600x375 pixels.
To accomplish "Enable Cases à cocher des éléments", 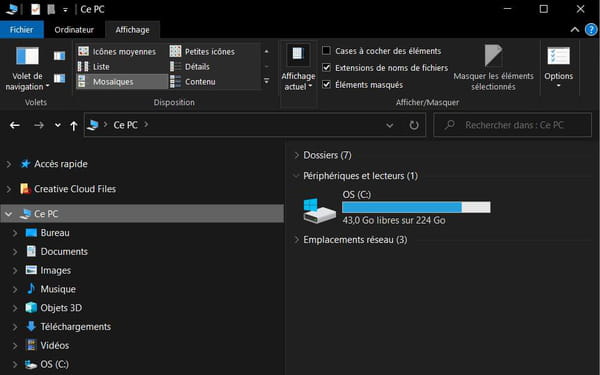I will [326, 51].
